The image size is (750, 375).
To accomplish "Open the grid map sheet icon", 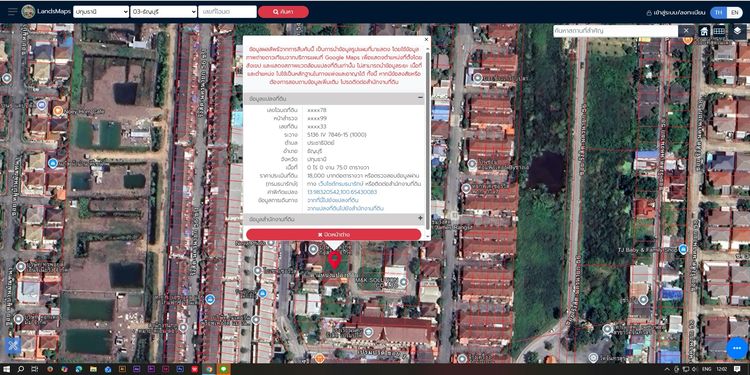I will coord(719,31).
